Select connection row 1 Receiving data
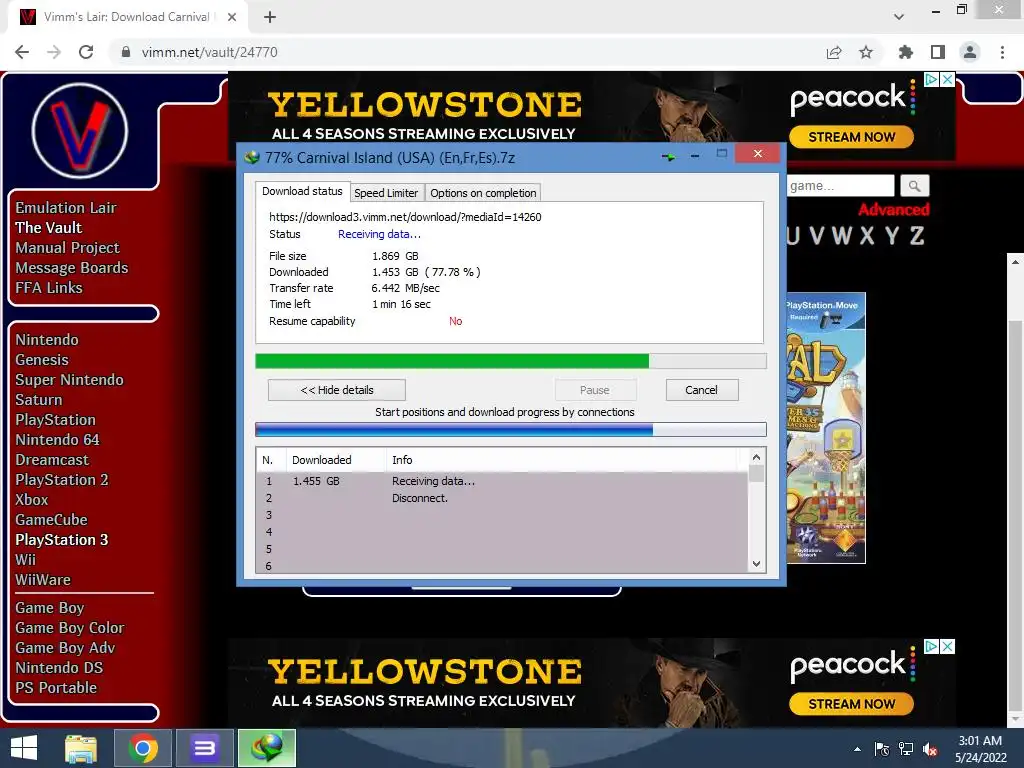Viewport: 1024px width, 768px height. 502,481
